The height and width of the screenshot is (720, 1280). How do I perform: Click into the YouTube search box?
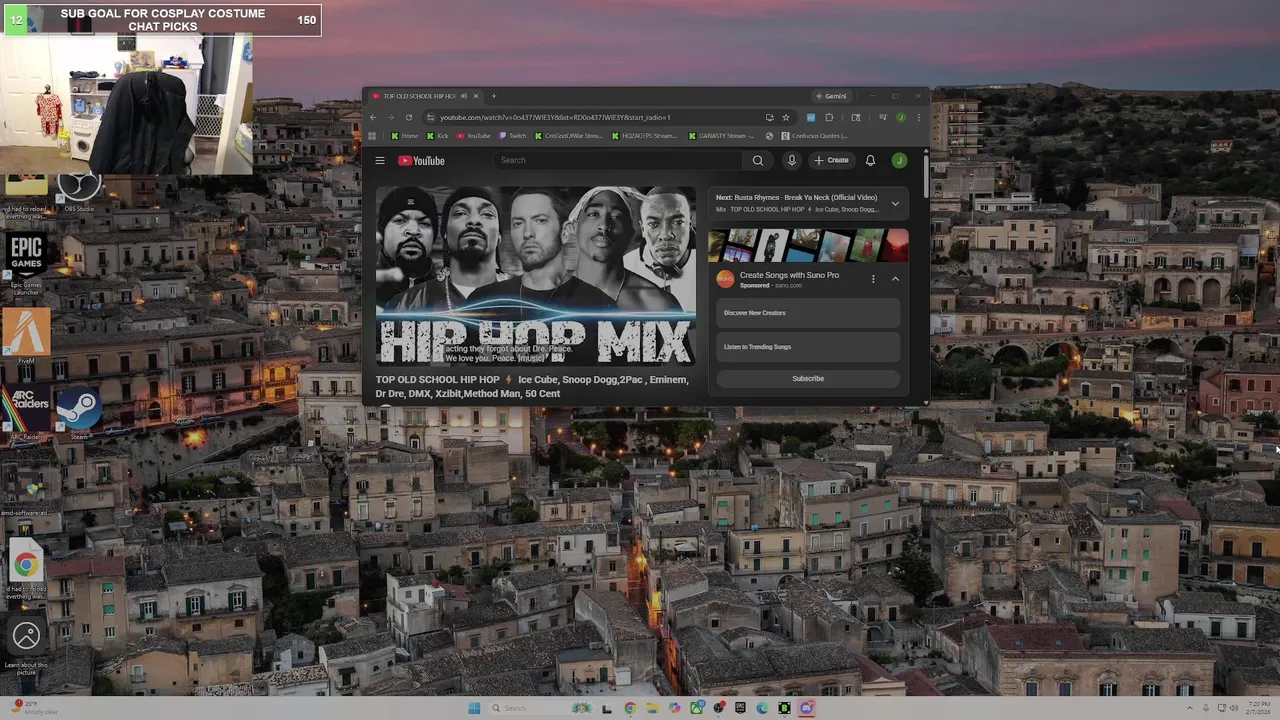tap(618, 160)
